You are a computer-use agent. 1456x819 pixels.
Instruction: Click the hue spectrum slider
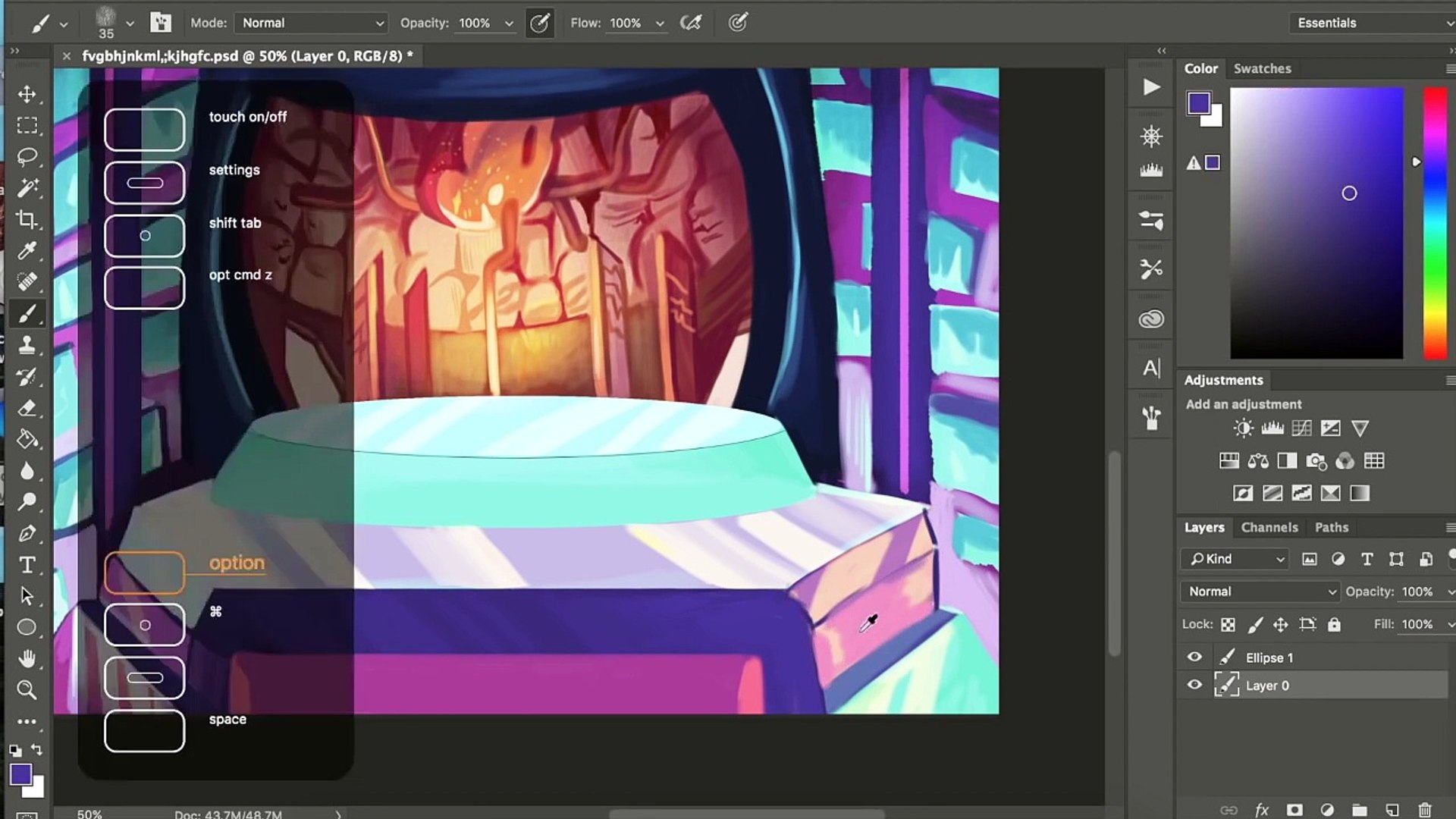[x=1435, y=224]
